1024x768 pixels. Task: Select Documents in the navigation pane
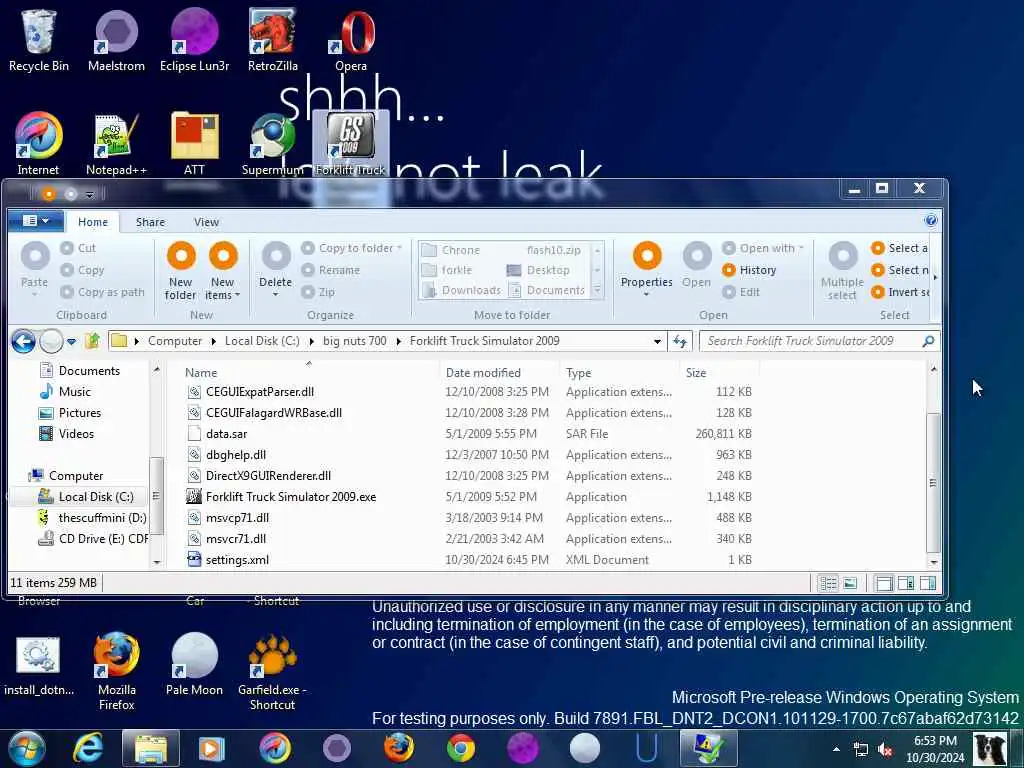tap(80, 371)
